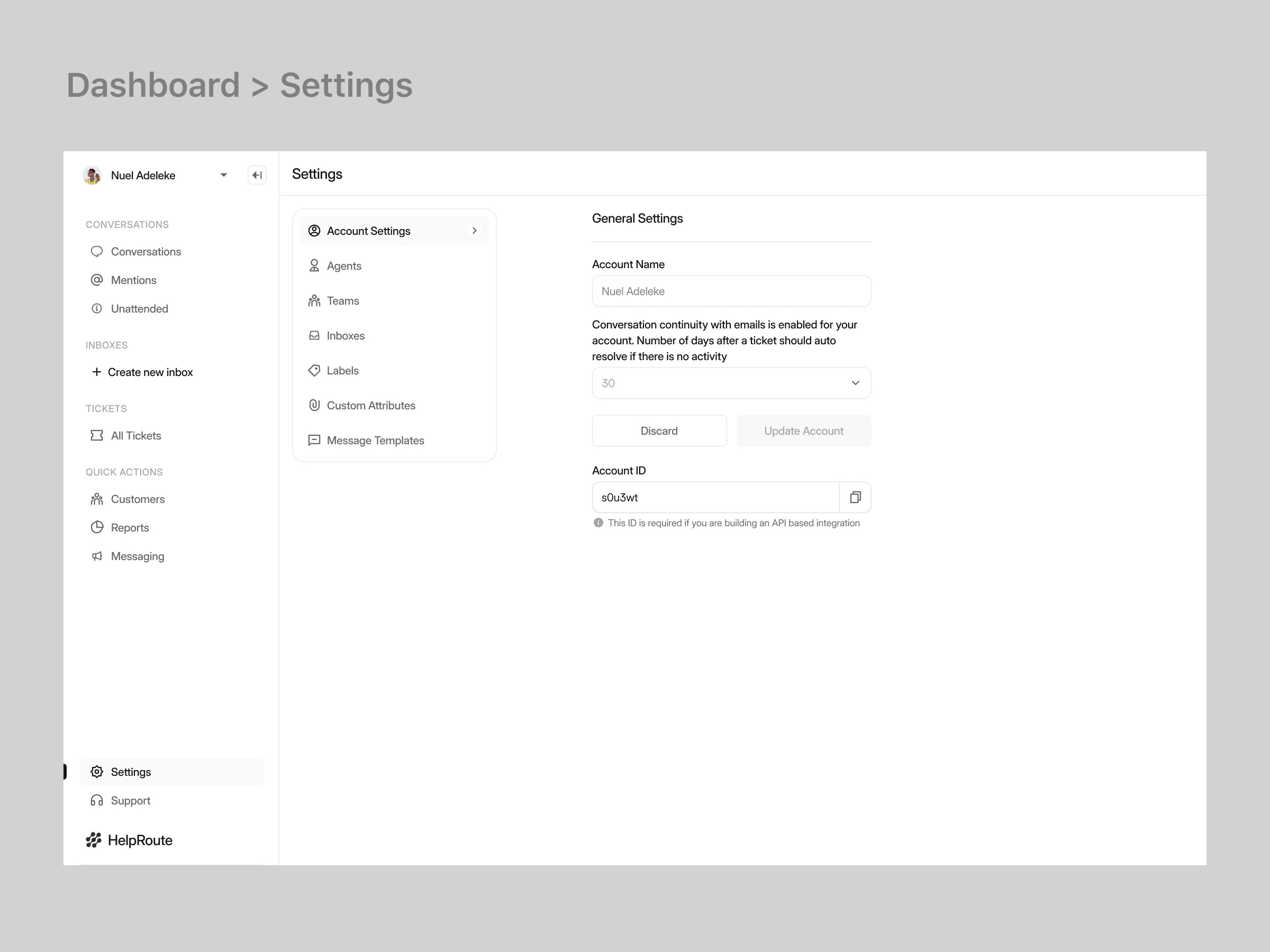Click the Mentions @ icon in the sidebar
Image resolution: width=1270 pixels, height=952 pixels.
click(x=96, y=280)
